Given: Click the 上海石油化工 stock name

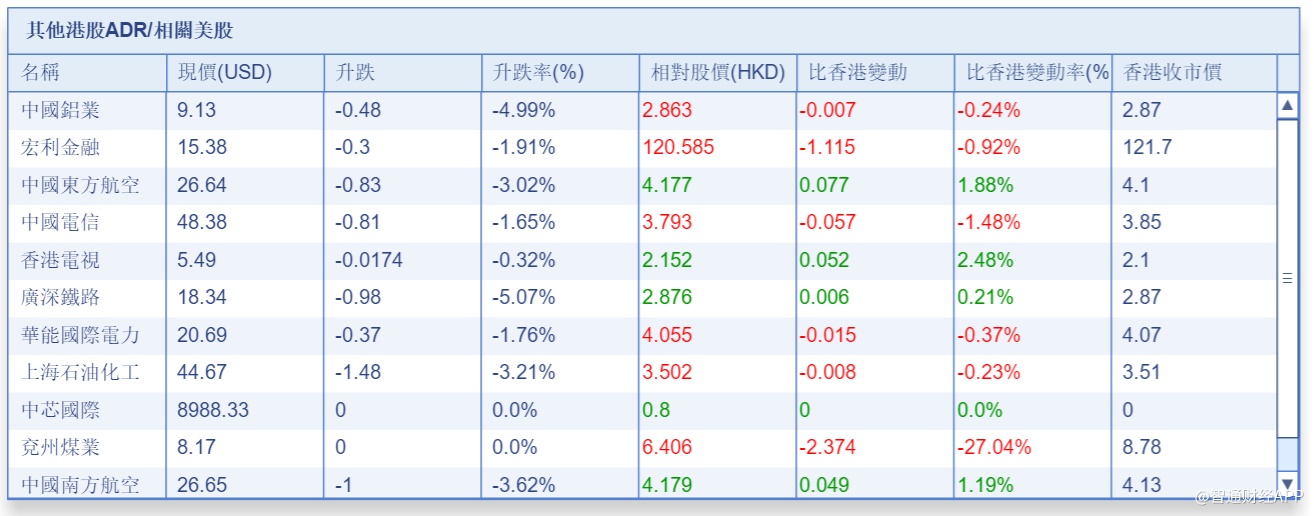Looking at the screenshot, I should point(81,372).
